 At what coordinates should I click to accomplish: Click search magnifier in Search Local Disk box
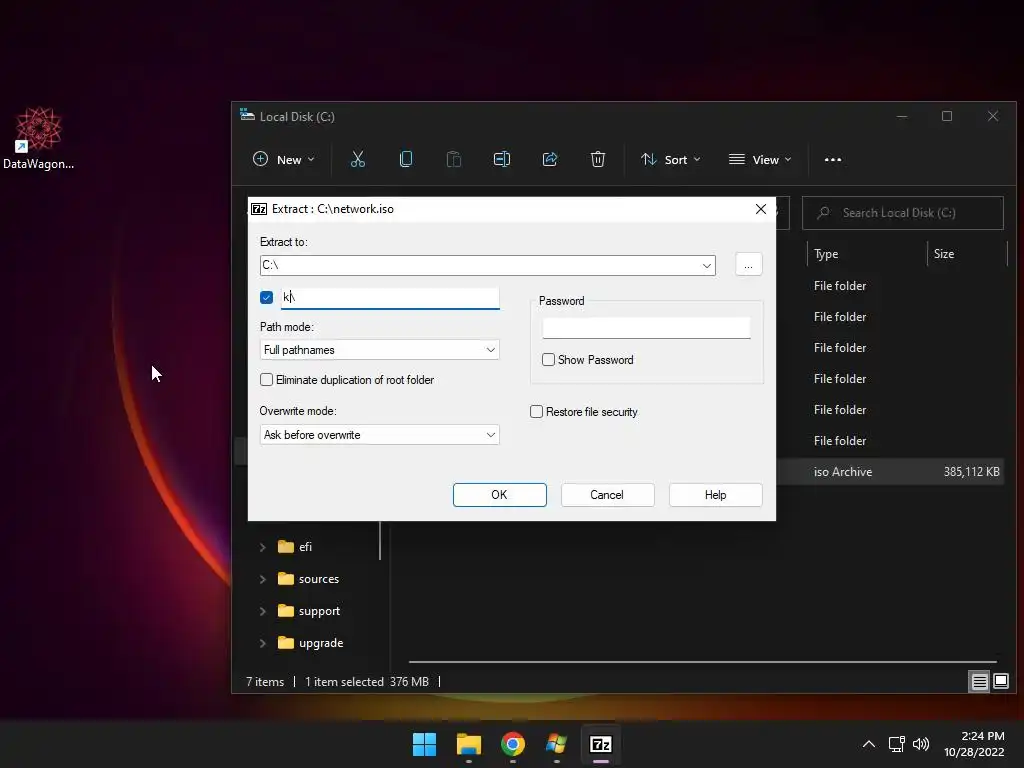[824, 213]
